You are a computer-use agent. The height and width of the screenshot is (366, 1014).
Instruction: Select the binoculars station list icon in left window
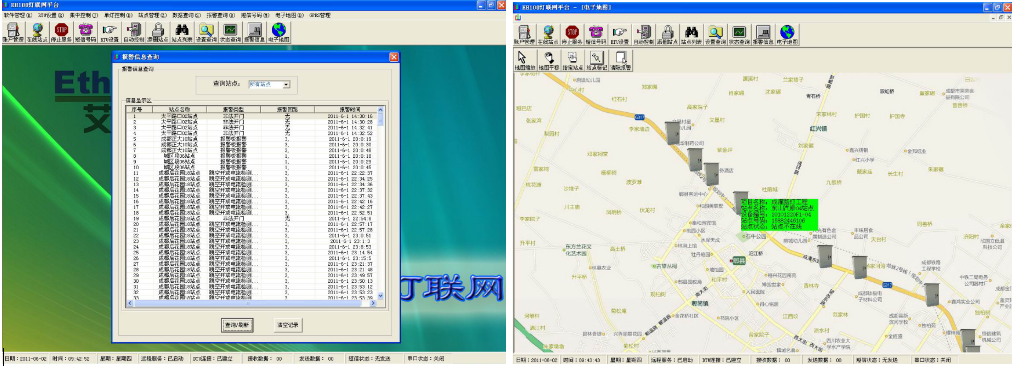pyautogui.click(x=181, y=32)
